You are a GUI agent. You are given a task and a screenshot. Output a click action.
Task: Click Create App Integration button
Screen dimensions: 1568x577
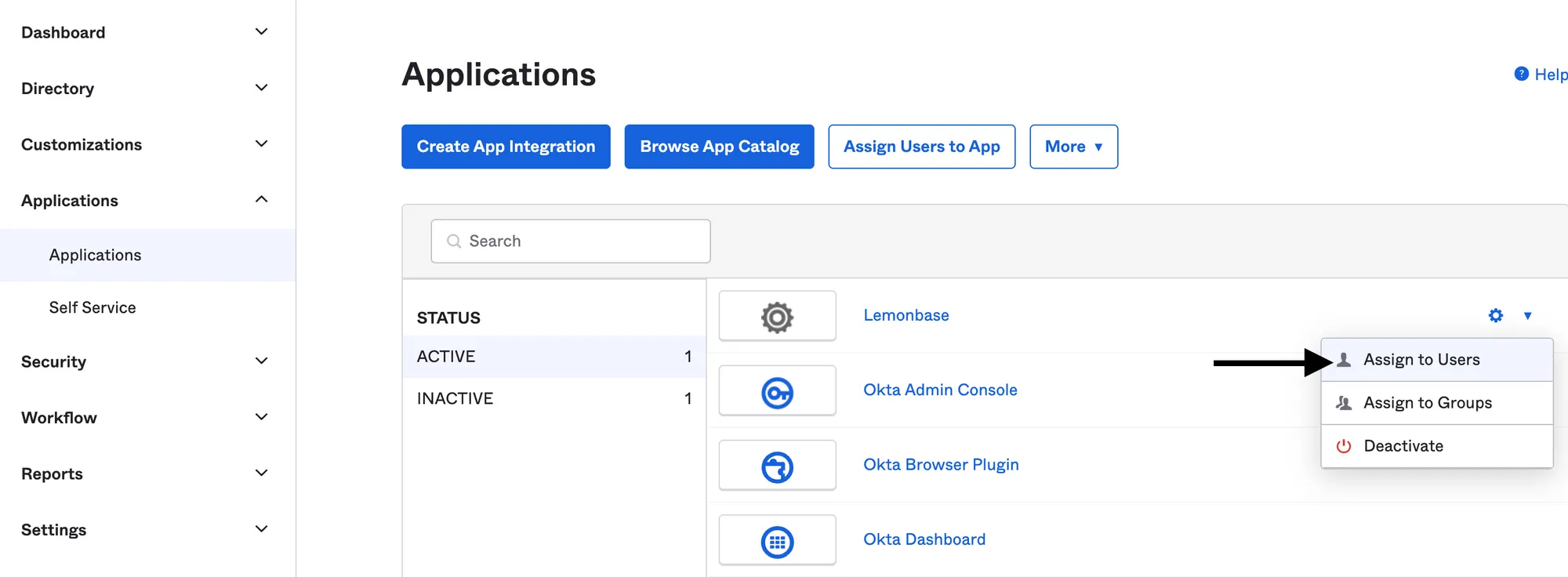[506, 147]
